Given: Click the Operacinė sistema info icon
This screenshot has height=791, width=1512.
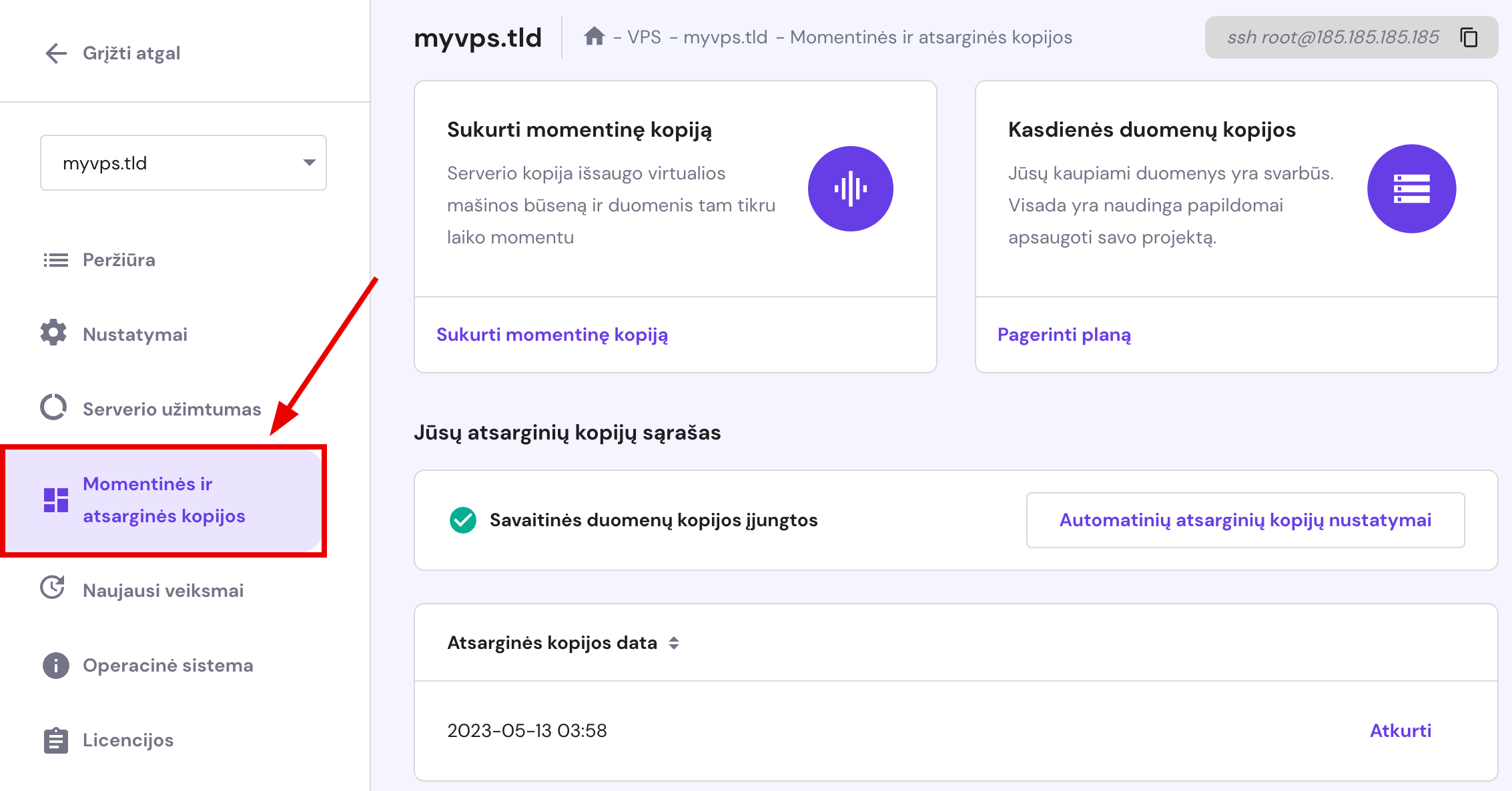Looking at the screenshot, I should click(54, 665).
